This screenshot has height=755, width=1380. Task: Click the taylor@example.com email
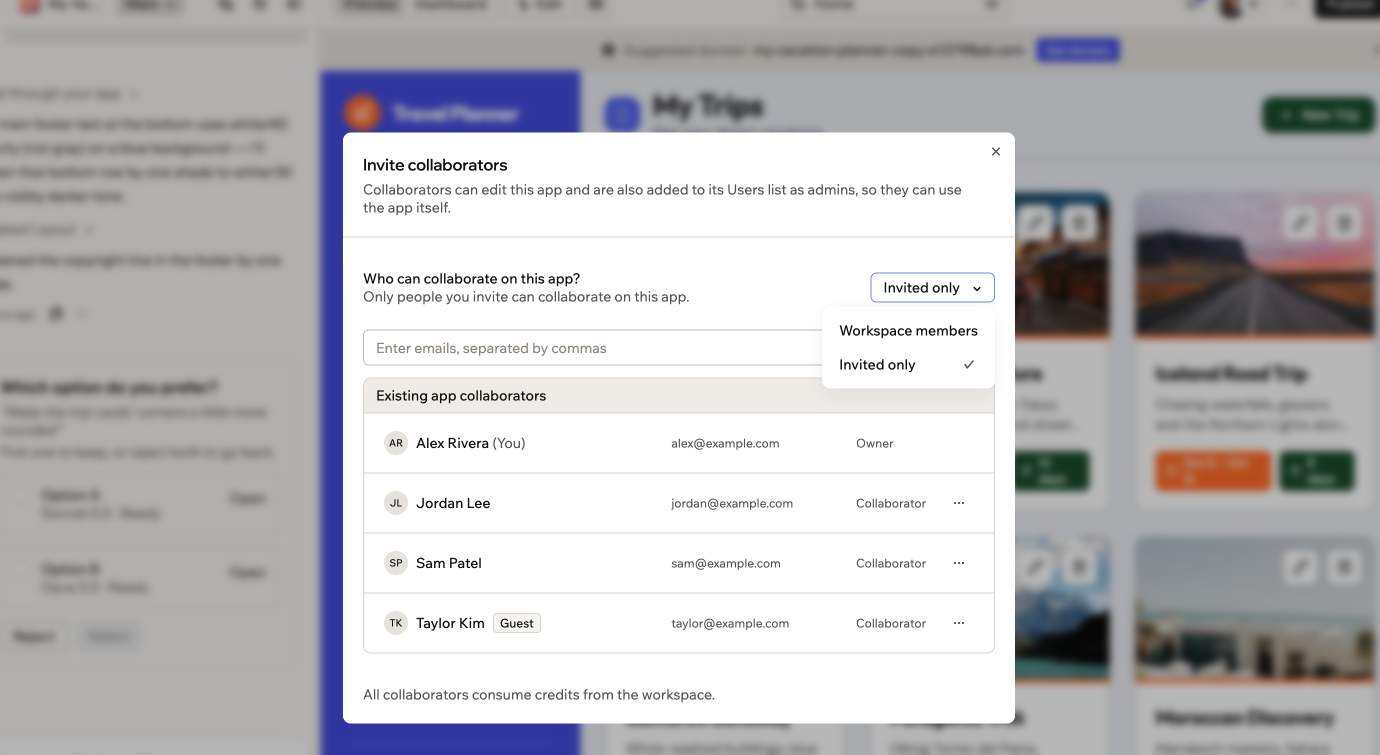click(x=730, y=623)
